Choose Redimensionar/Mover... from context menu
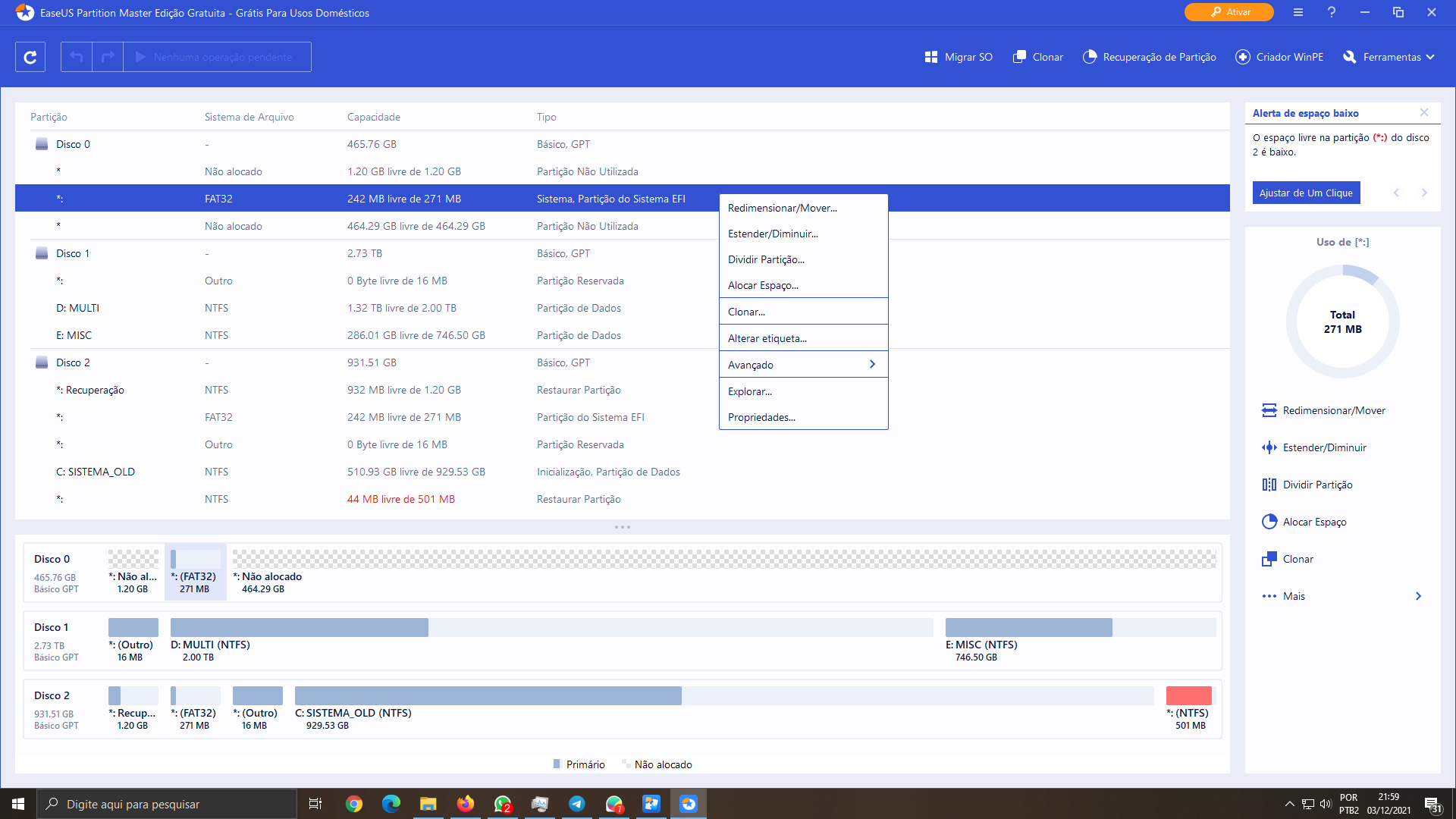 pyautogui.click(x=803, y=208)
